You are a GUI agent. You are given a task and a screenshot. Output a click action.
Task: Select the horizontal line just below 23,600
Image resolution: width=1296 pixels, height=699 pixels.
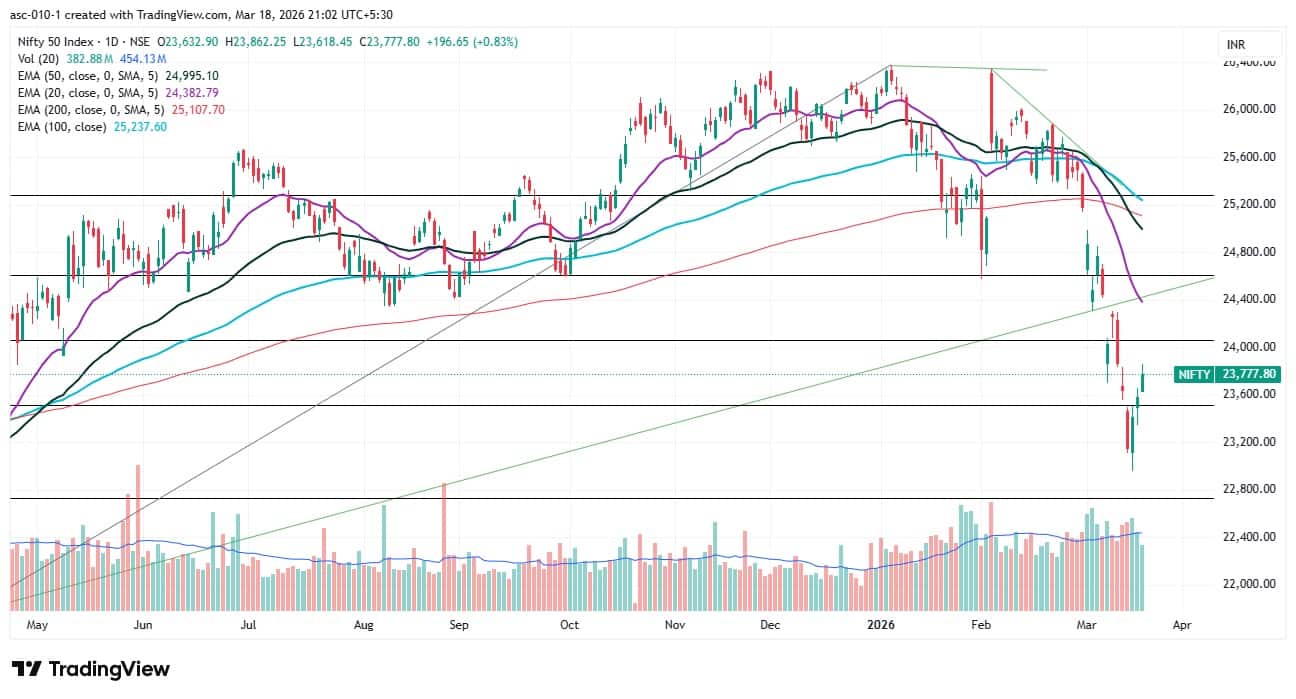612,405
